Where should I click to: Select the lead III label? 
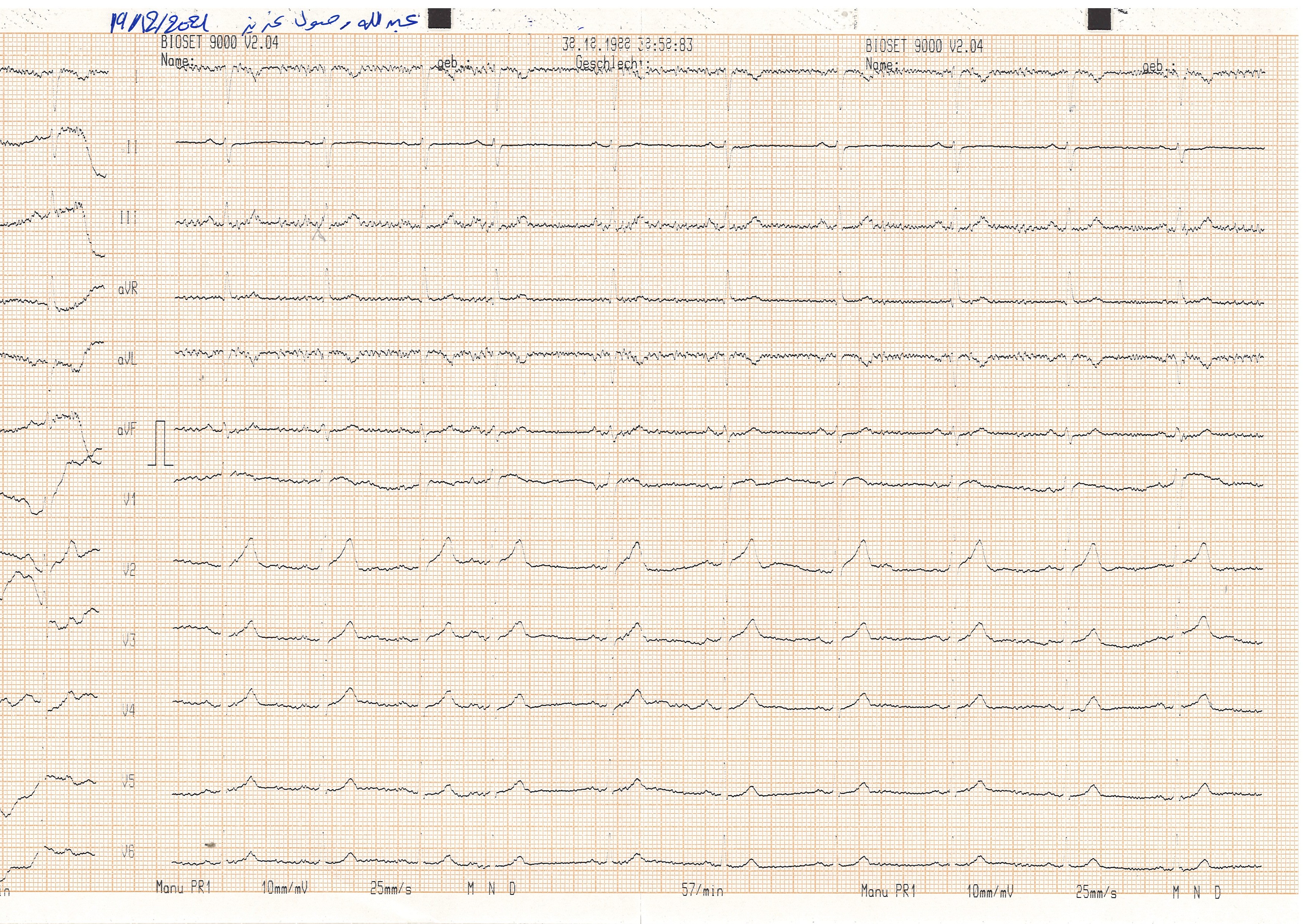(128, 218)
